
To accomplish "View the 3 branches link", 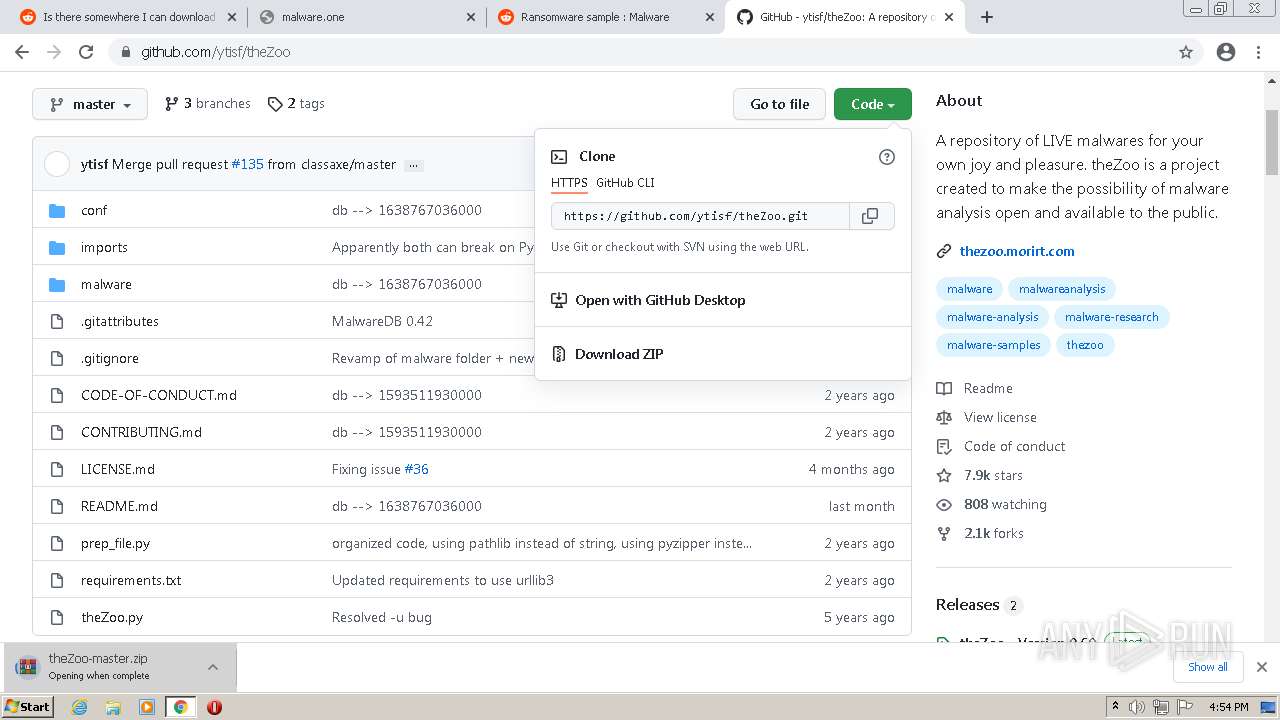I will point(208,104).
